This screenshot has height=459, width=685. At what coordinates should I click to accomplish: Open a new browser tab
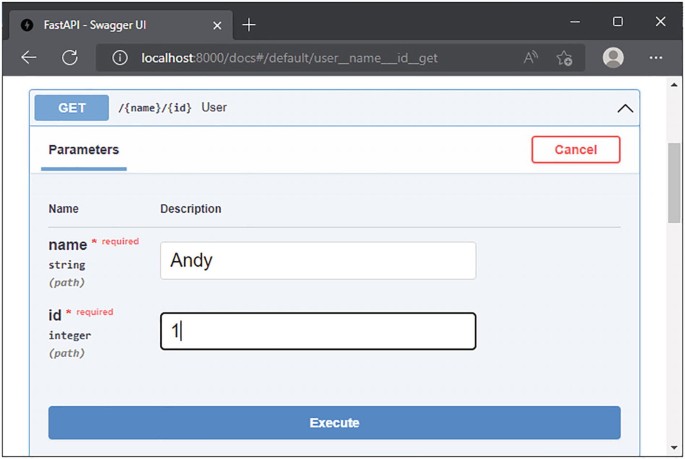(x=249, y=24)
